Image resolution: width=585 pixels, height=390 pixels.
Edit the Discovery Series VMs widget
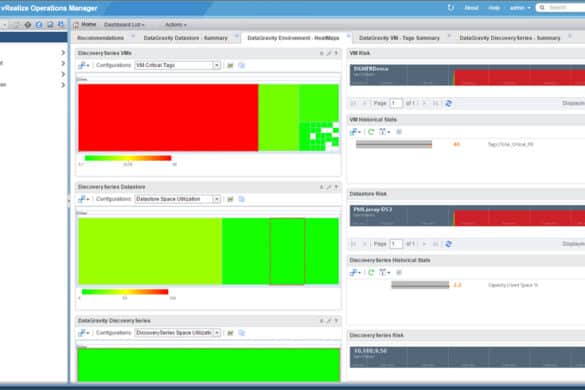329,53
